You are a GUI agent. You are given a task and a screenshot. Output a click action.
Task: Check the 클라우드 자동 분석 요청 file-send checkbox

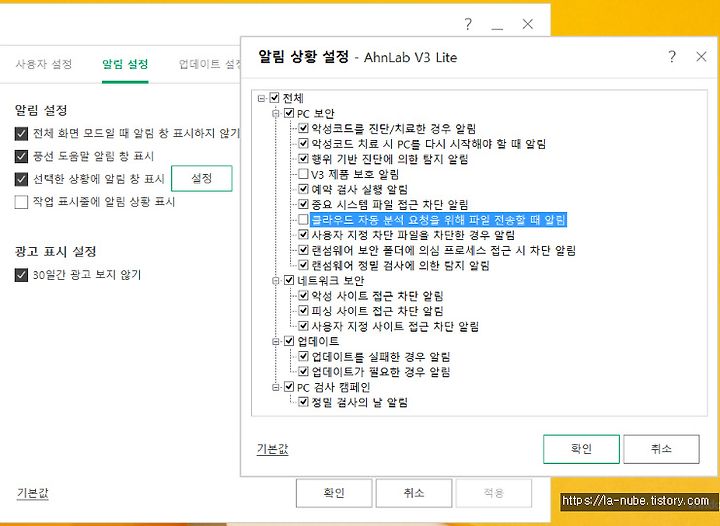[x=303, y=219]
